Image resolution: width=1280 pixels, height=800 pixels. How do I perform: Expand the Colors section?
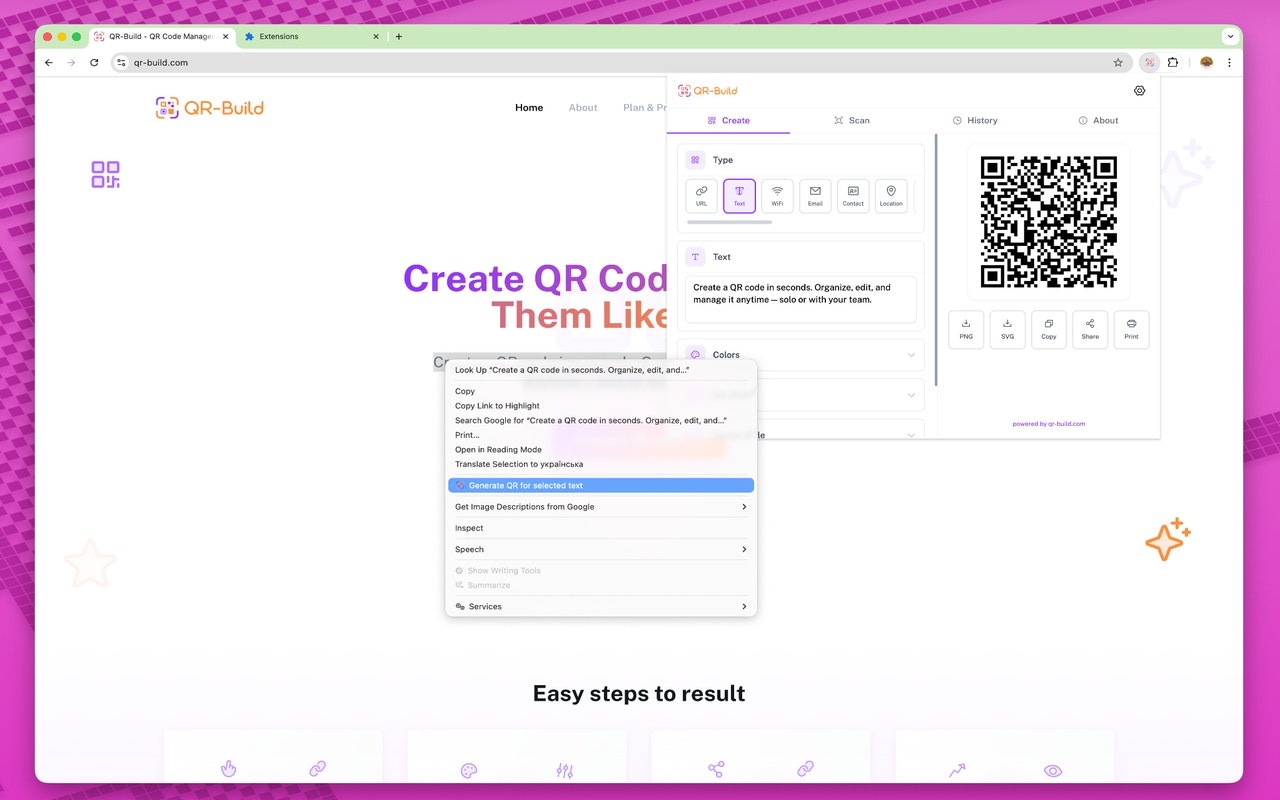pos(800,355)
